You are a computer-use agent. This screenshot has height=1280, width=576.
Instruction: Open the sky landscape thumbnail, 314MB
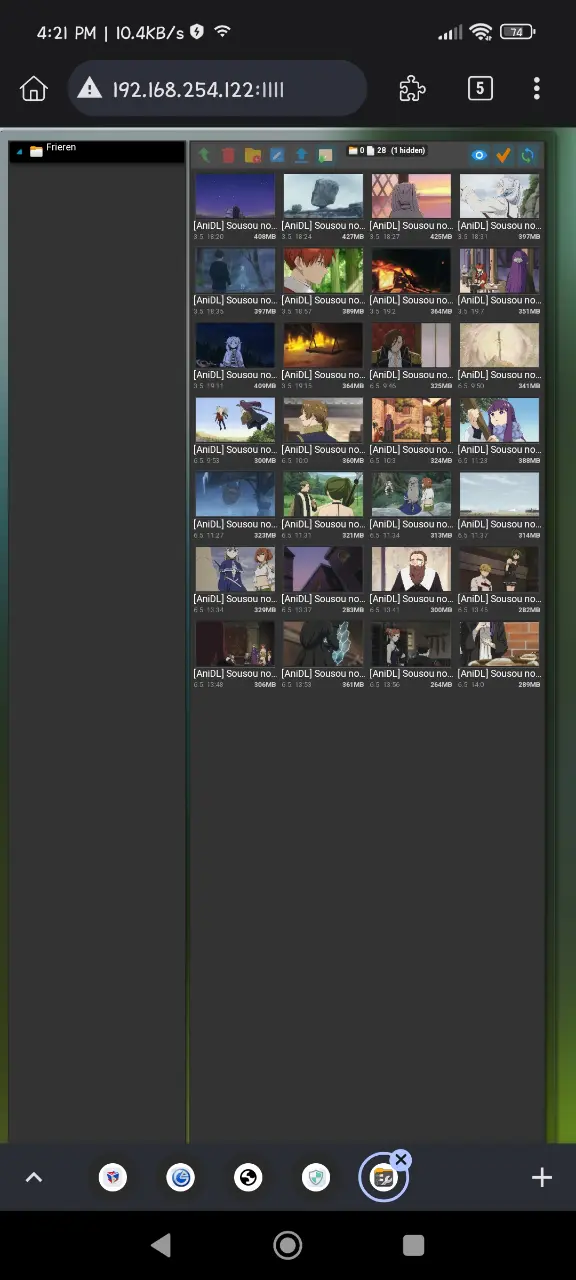point(499,494)
